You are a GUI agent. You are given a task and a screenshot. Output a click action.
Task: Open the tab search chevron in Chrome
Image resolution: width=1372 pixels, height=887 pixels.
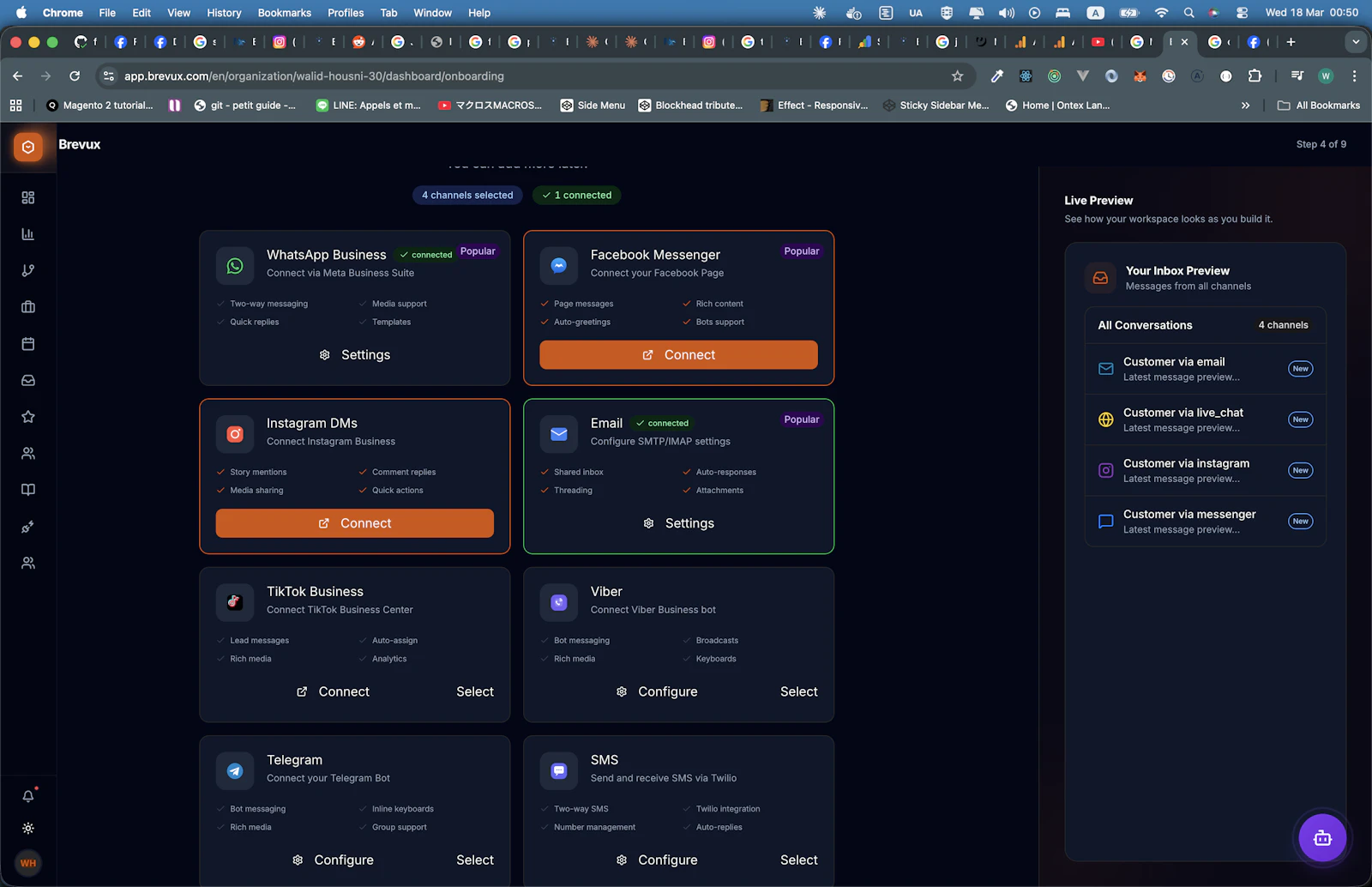pyautogui.click(x=1356, y=41)
